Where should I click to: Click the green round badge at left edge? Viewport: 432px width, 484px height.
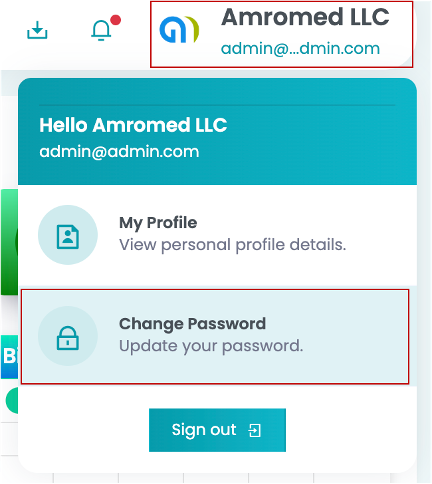coord(12,400)
